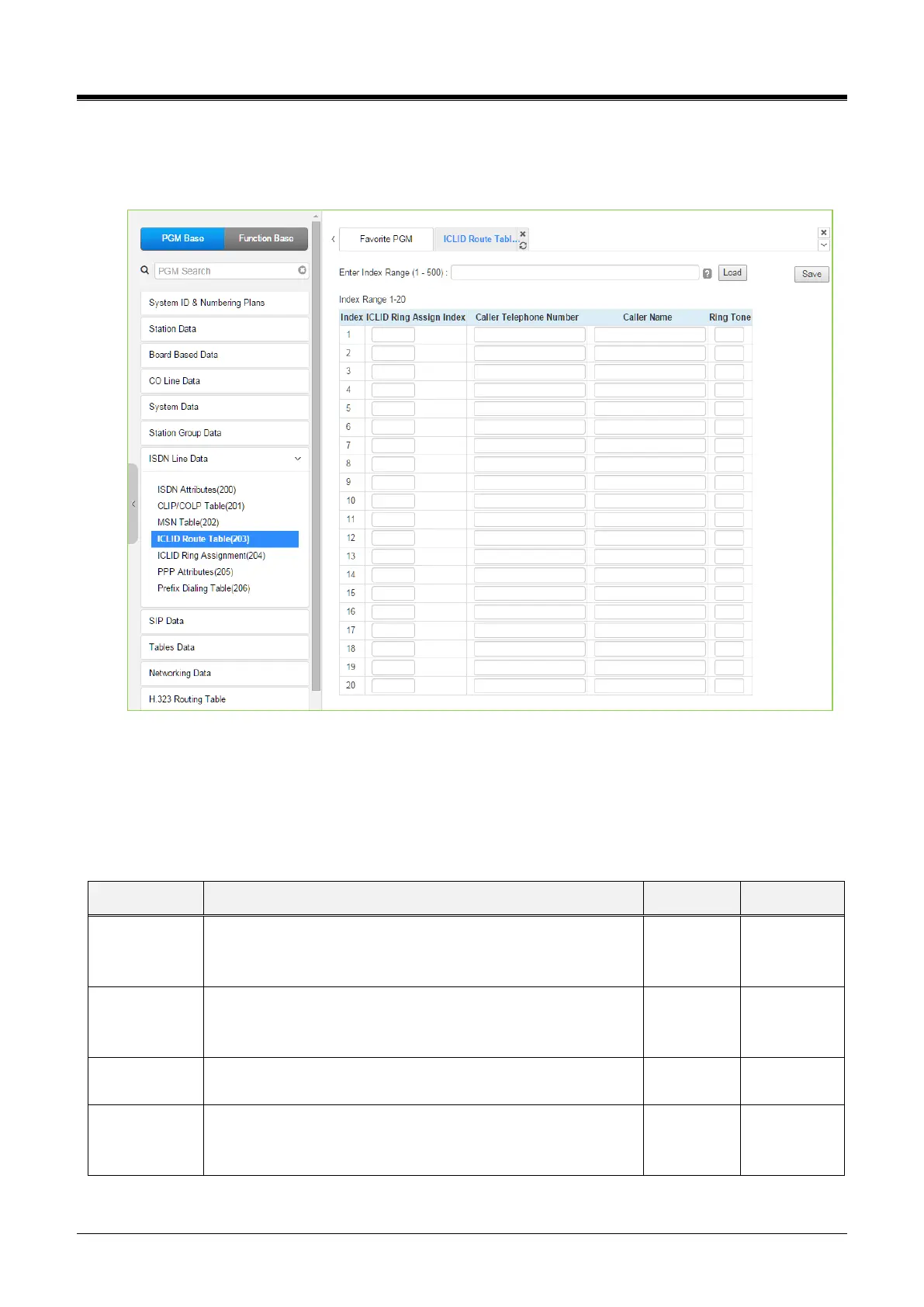Click the index range help icon
This screenshot has width=924, height=1307.
pos(708,273)
